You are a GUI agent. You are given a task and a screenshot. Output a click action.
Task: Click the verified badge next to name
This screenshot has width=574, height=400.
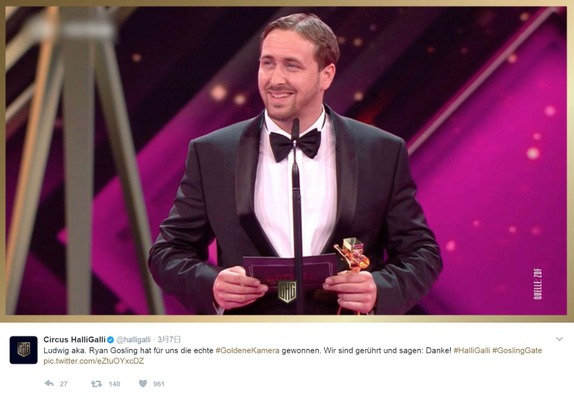[x=110, y=340]
